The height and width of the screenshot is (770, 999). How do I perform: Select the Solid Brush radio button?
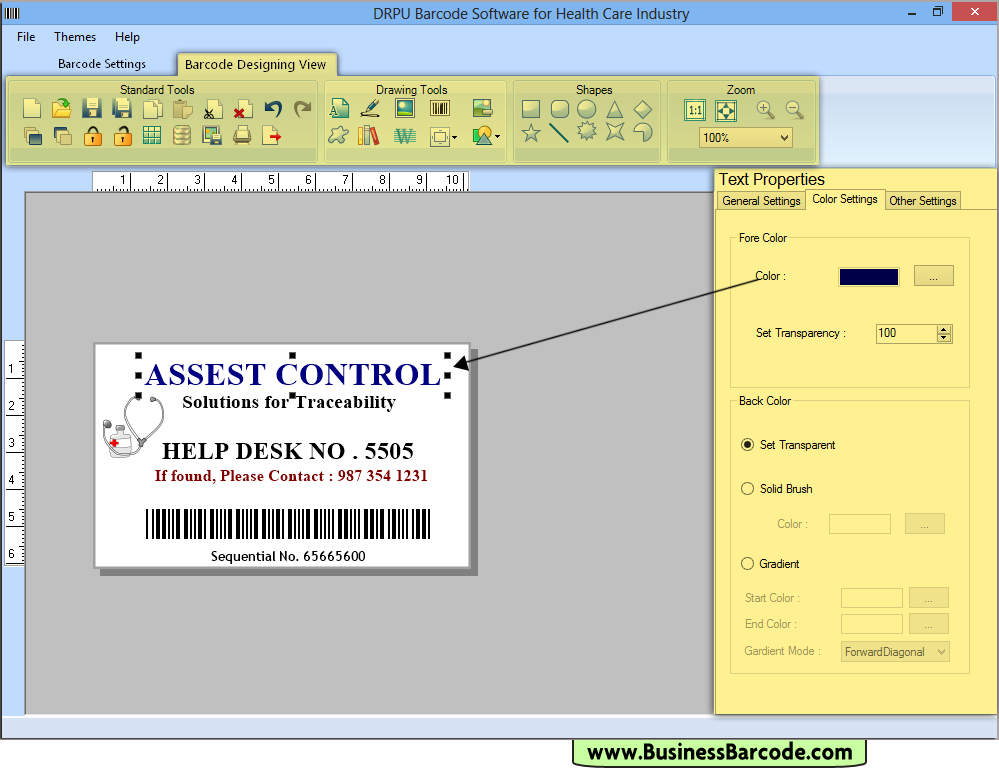747,488
